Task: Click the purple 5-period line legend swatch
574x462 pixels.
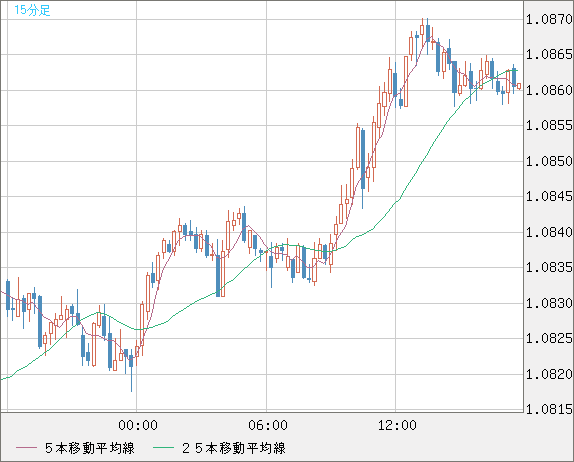Action: [x=26, y=448]
